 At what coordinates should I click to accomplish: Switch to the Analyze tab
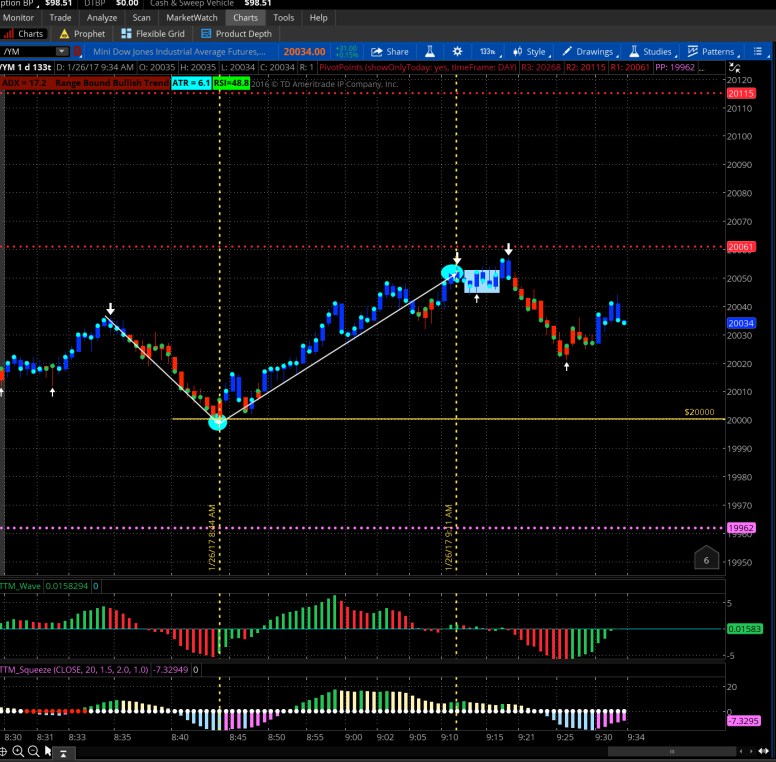tap(101, 17)
